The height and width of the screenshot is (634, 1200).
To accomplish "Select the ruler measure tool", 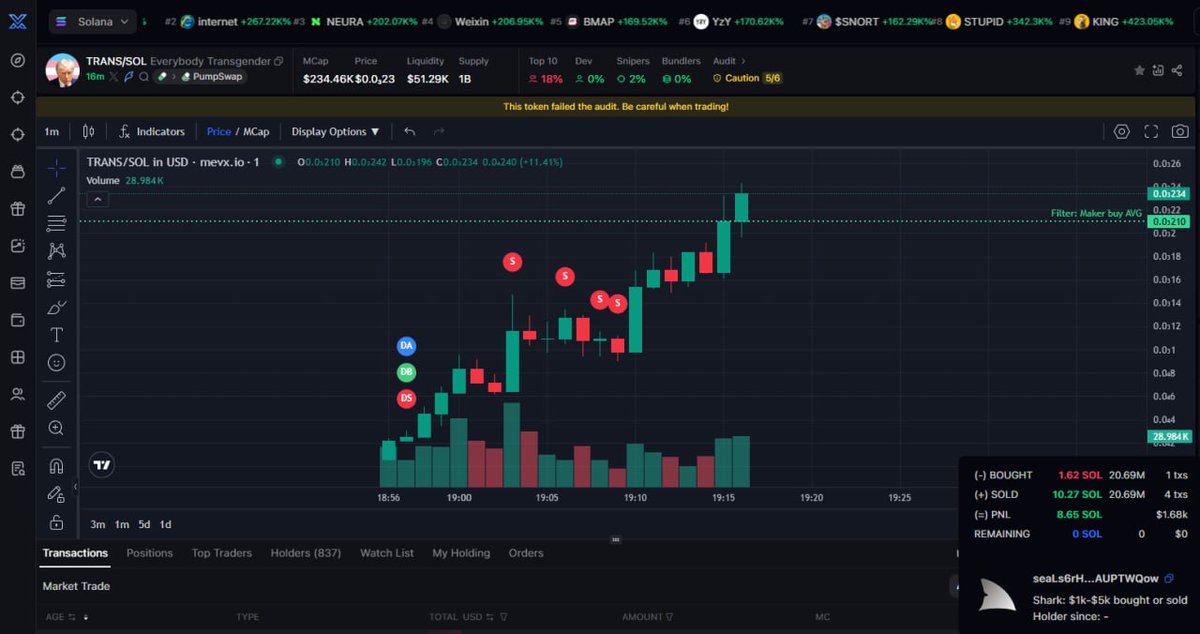I will (56, 400).
